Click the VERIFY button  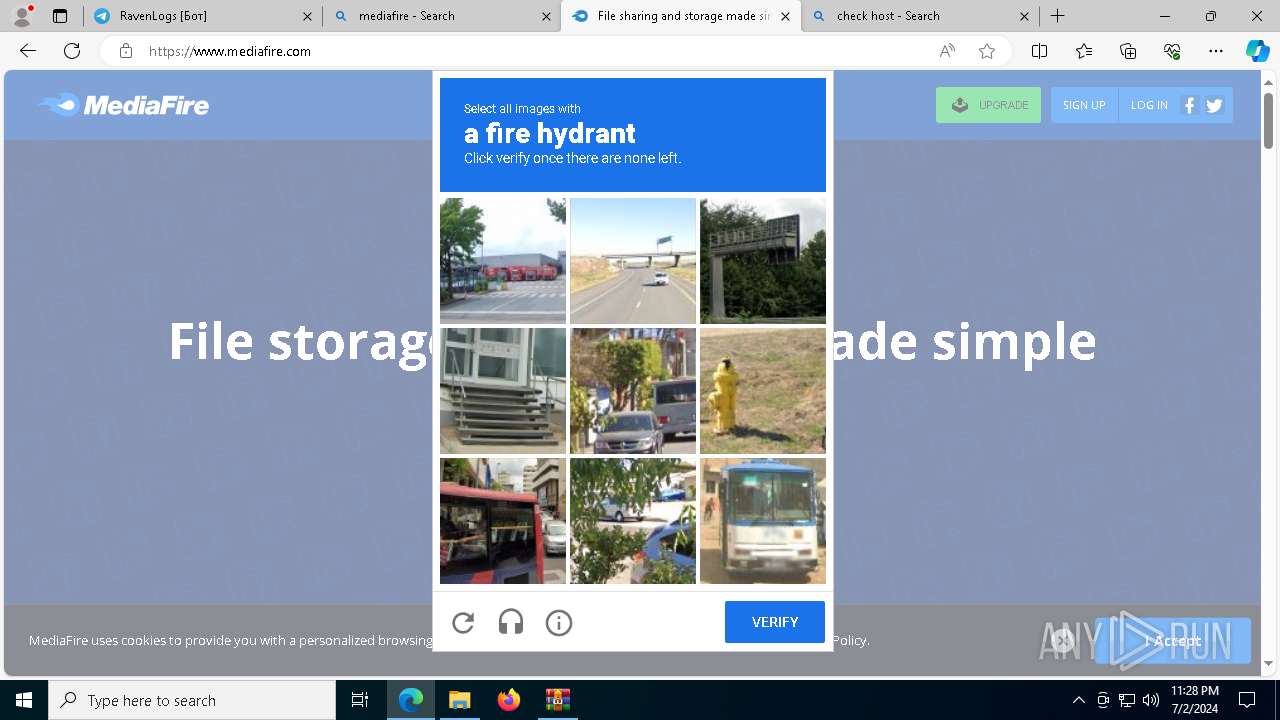tap(775, 622)
